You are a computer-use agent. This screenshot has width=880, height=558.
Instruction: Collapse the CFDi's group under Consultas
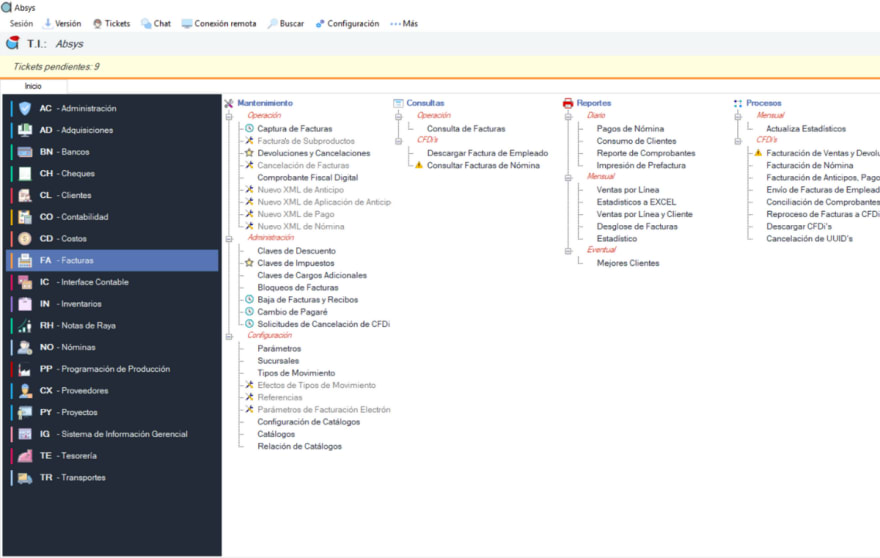point(398,141)
